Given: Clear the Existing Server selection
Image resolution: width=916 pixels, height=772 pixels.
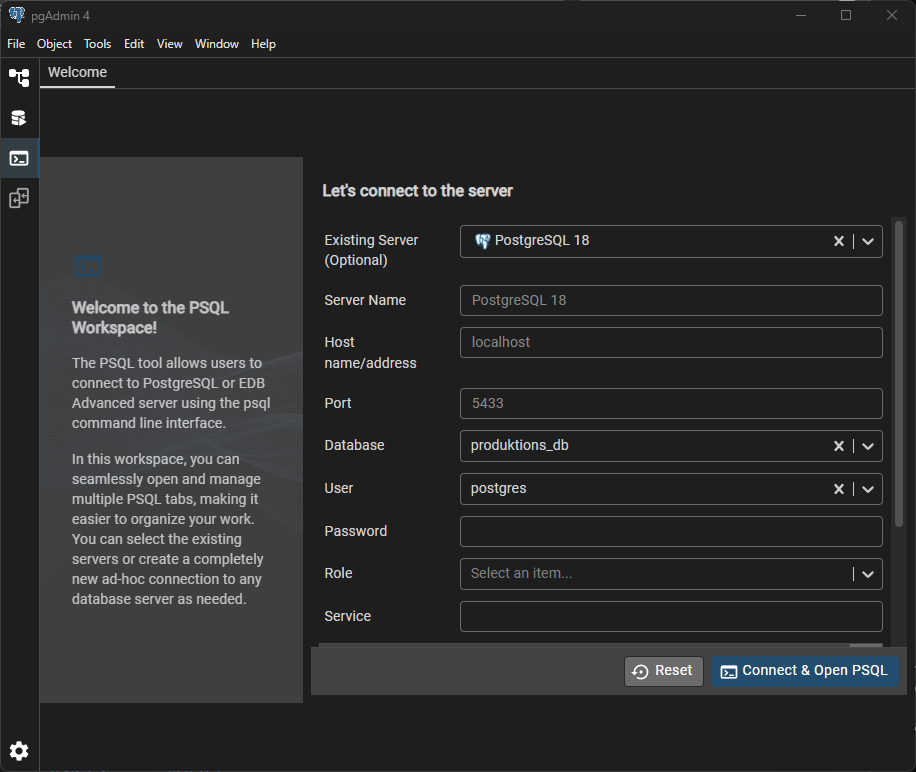Looking at the screenshot, I should (x=839, y=241).
